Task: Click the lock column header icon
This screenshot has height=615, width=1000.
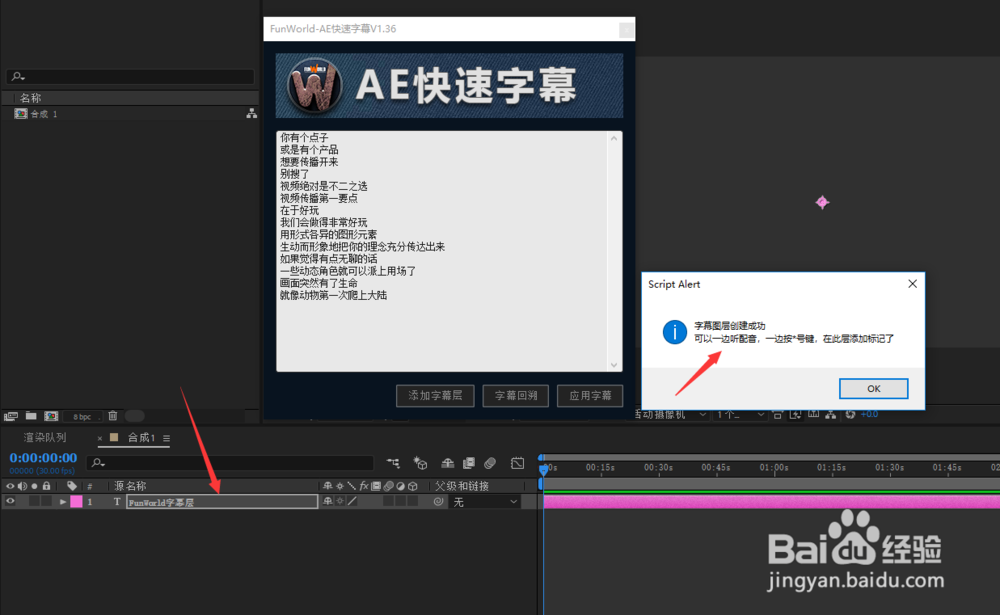Action: 46,486
